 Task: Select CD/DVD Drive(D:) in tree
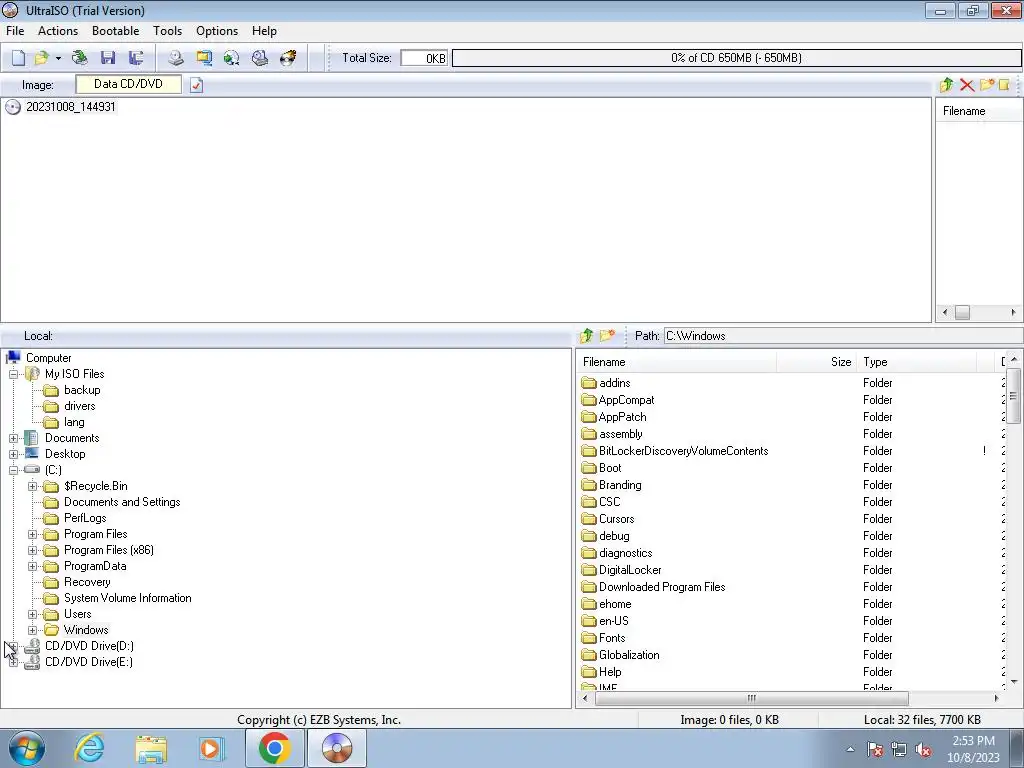89,646
